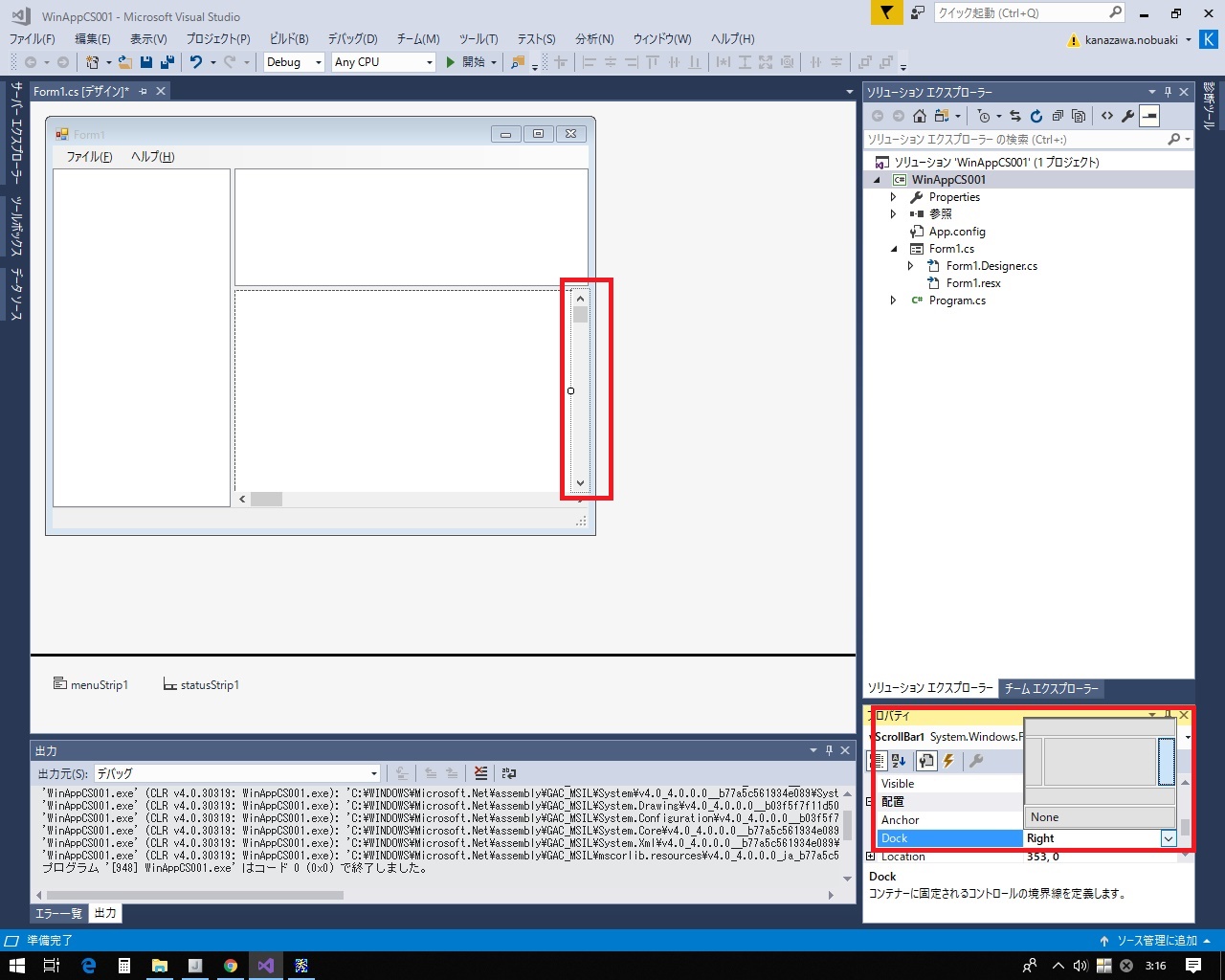Click the Save toolbar icon
Image resolution: width=1225 pixels, height=980 pixels.
pyautogui.click(x=146, y=62)
